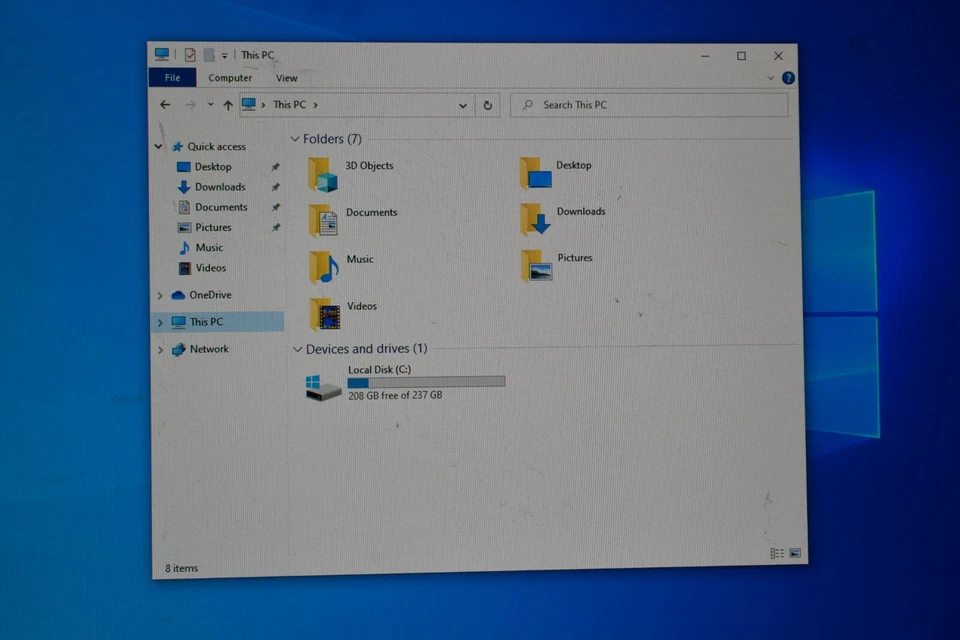Maximize the This PC window
This screenshot has width=960, height=640.
point(741,56)
